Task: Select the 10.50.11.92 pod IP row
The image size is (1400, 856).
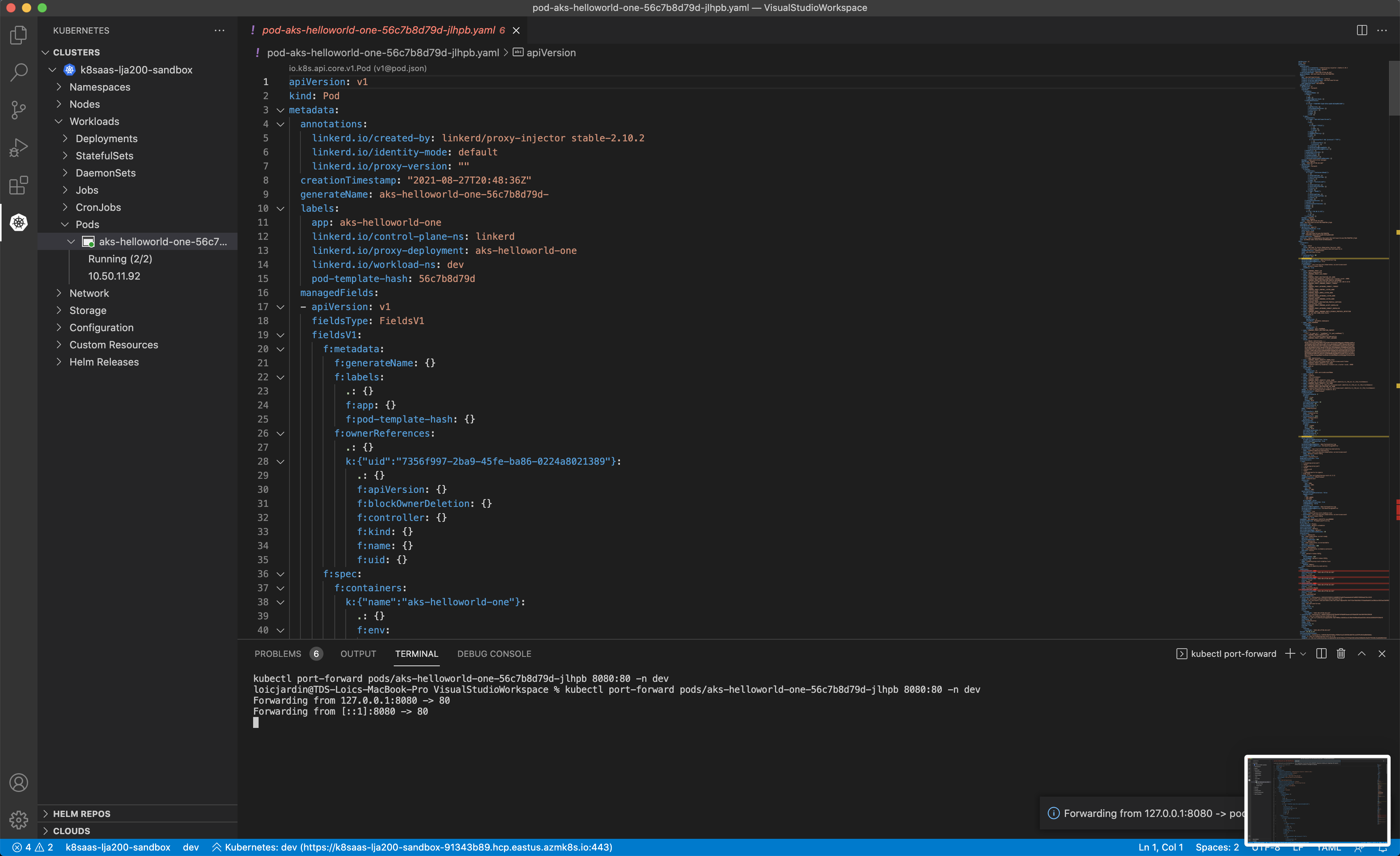Action: pos(137,276)
